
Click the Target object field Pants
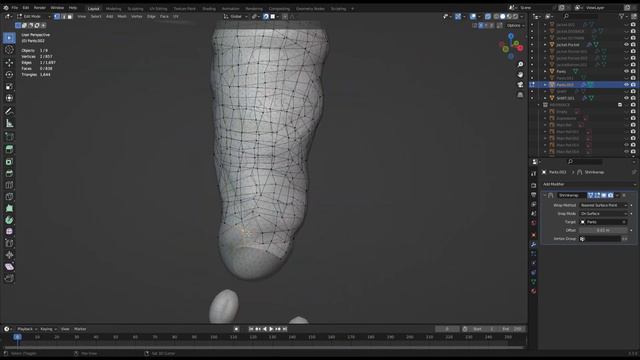tap(603, 222)
